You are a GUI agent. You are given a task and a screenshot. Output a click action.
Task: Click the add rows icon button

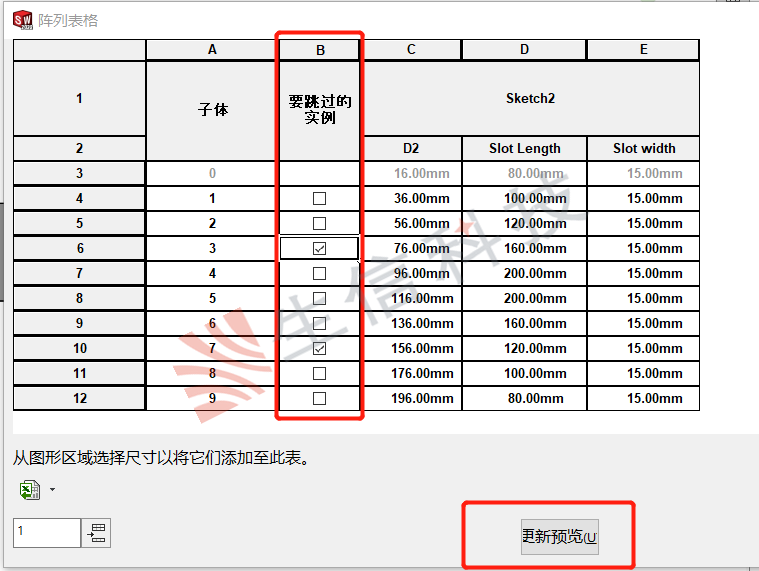pos(97,533)
